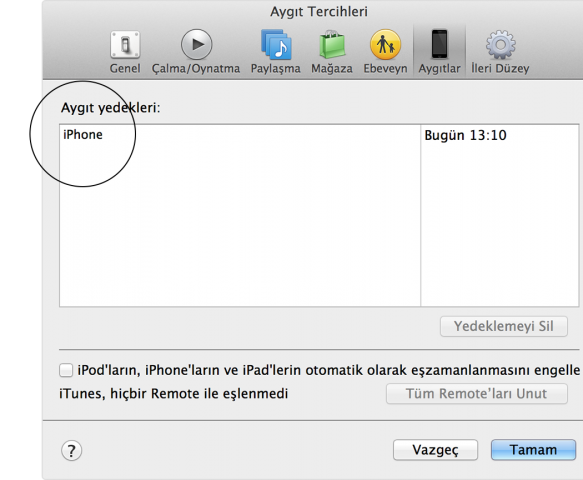Image resolution: width=583 pixels, height=480 pixels.
Task: Open Ebeveyn parental controls
Action: [x=385, y=52]
